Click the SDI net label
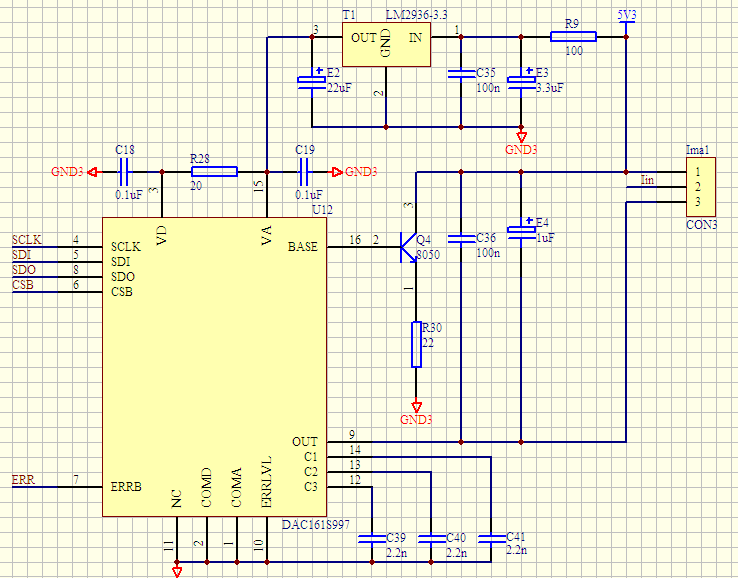Image resolution: width=738 pixels, height=578 pixels. (x=21, y=255)
